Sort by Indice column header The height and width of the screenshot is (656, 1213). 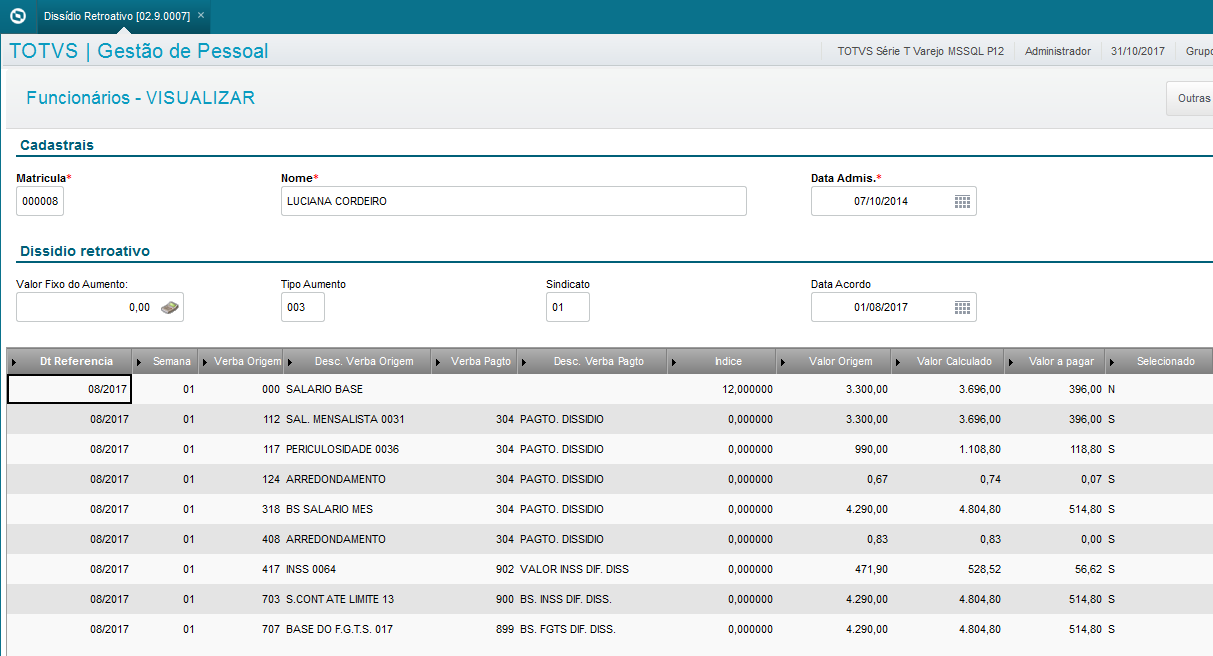pos(722,361)
